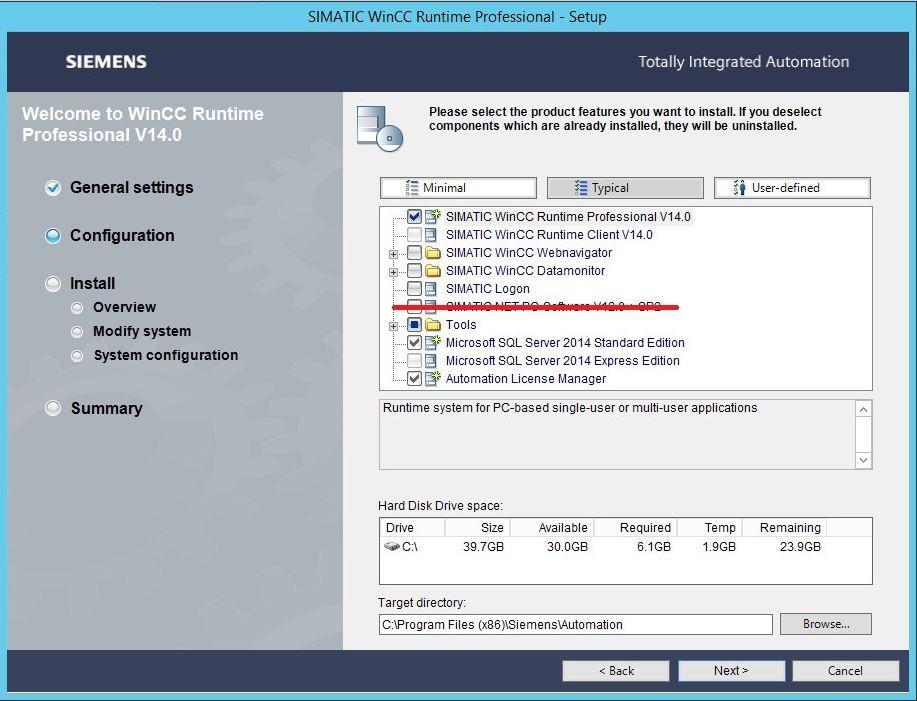Click the SQL Server 2014 Standard Edition icon

coord(433,343)
